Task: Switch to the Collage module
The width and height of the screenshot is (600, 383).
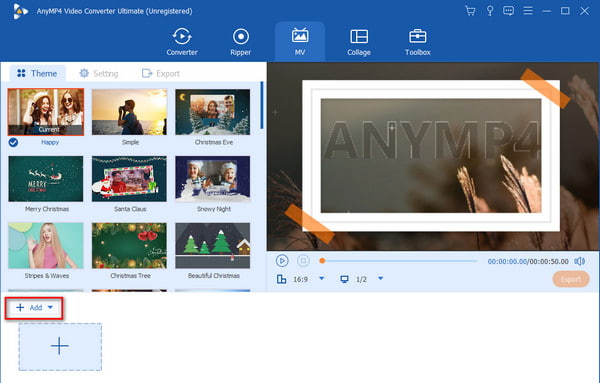Action: click(x=359, y=42)
